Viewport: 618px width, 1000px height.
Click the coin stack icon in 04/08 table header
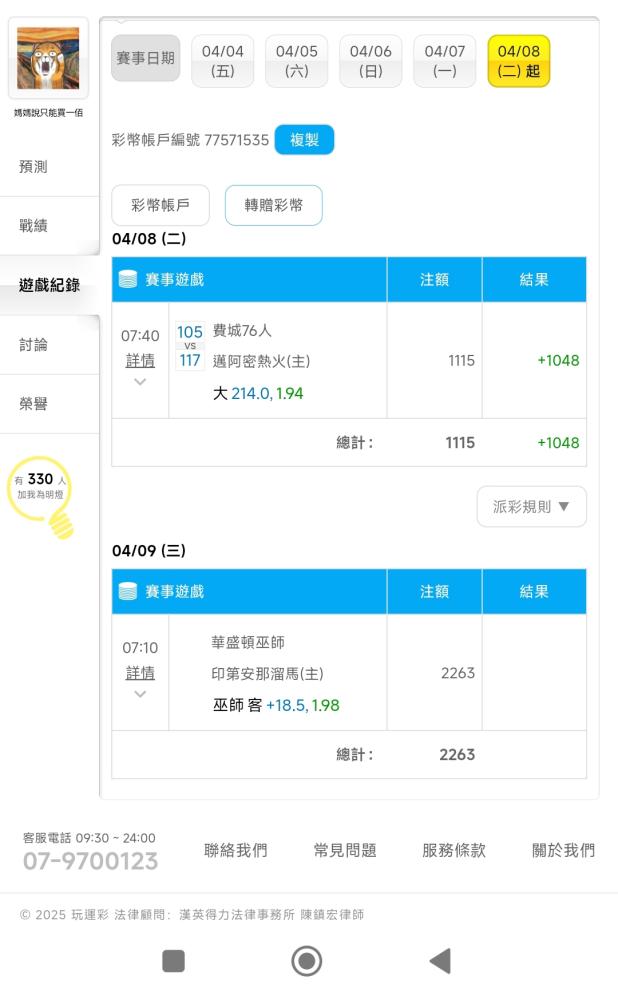[x=128, y=279]
